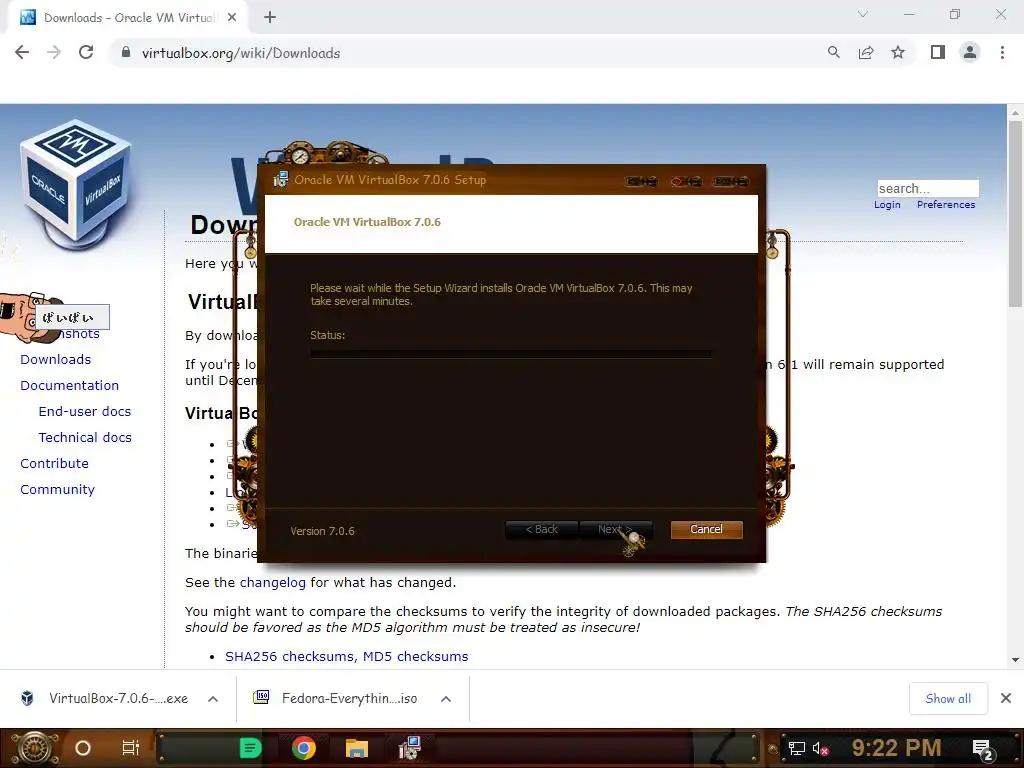Open Task View on the taskbar
Viewport: 1024px width, 768px height.
131,748
